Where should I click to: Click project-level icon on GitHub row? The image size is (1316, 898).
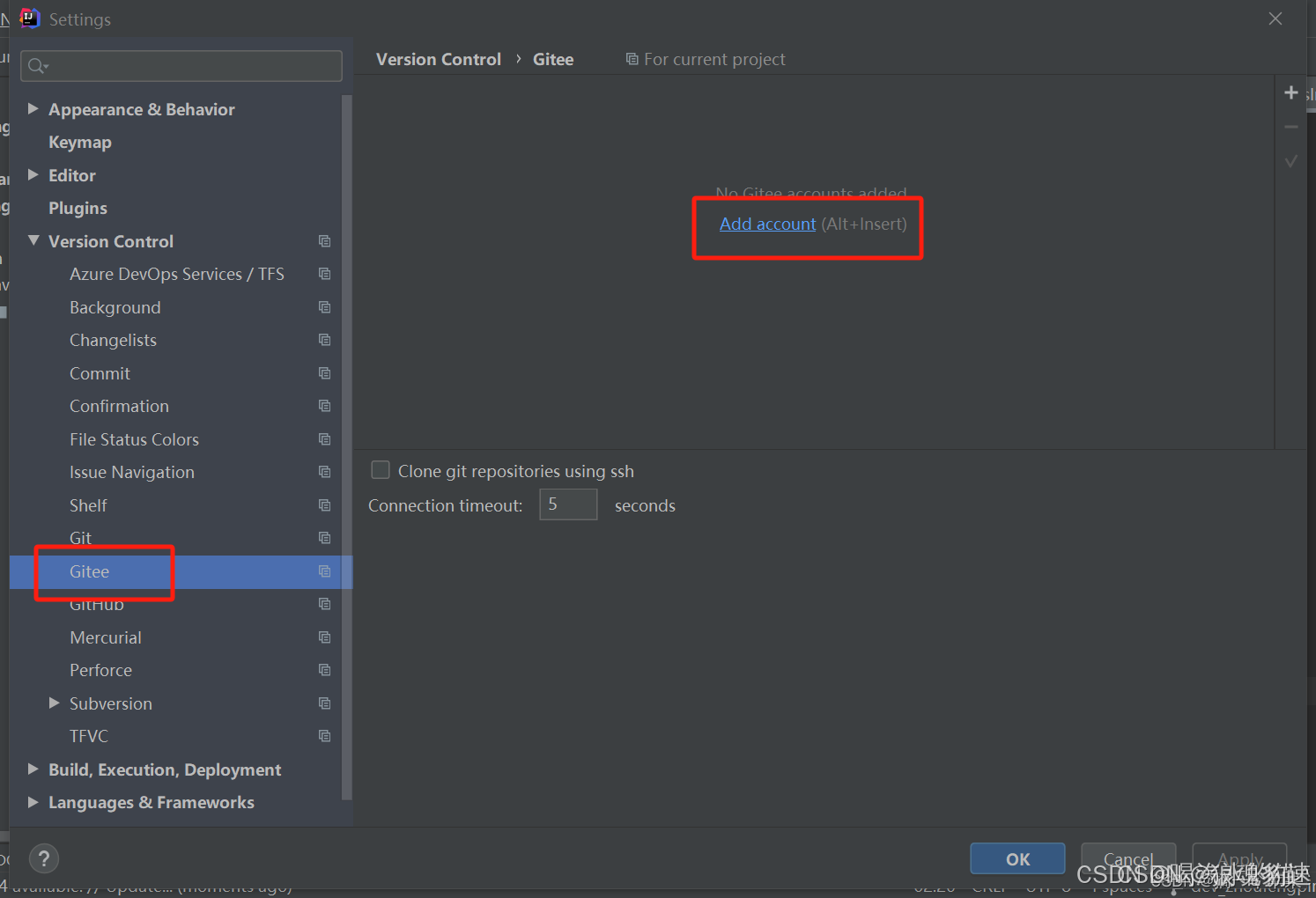pos(324,604)
